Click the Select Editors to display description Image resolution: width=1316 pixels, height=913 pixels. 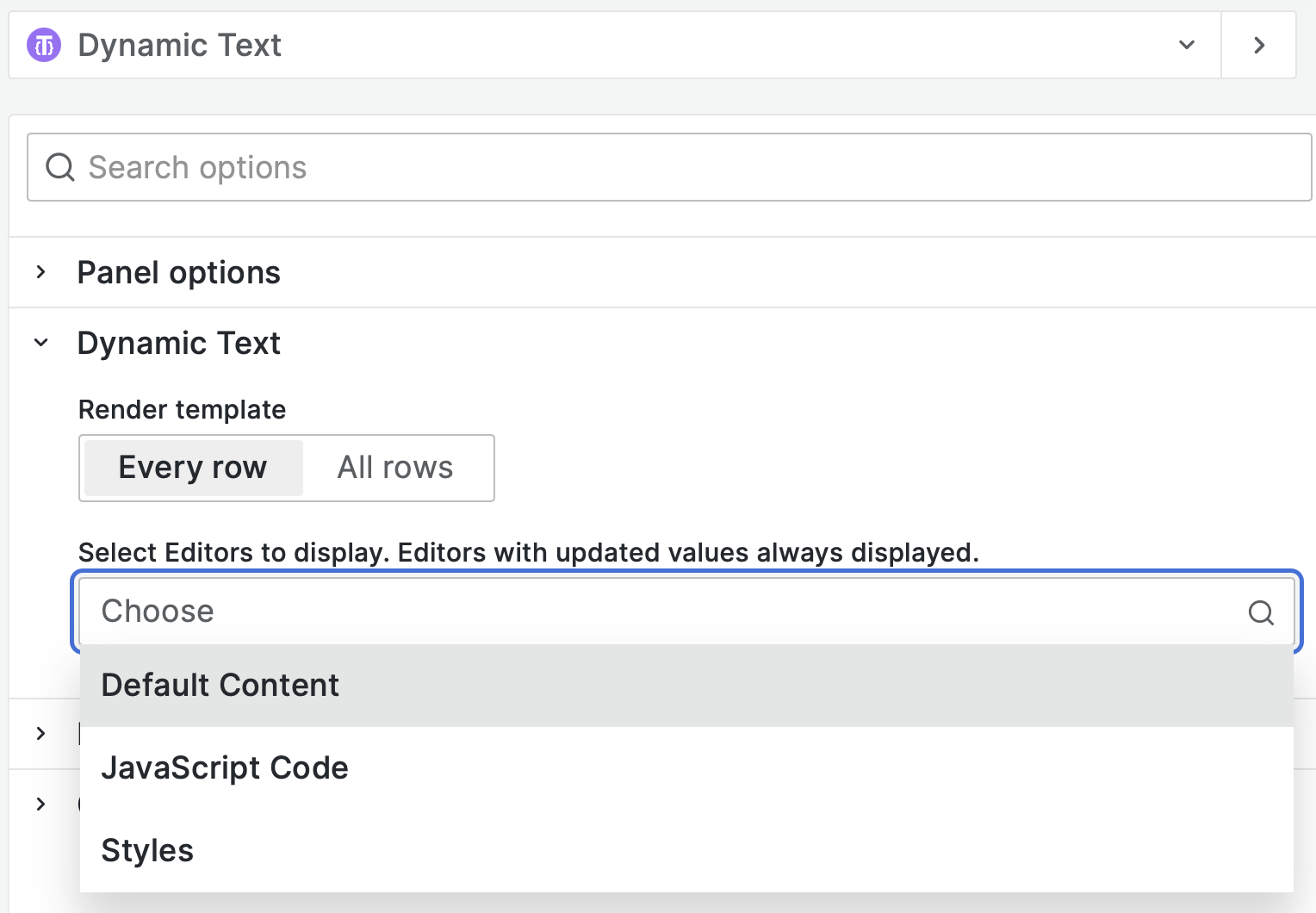(x=529, y=552)
